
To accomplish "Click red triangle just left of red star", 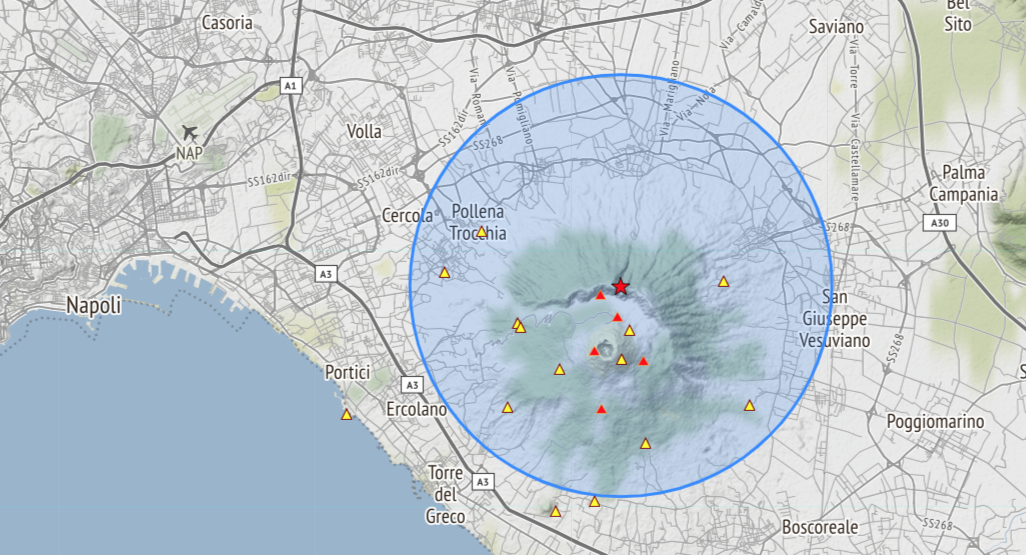I will (600, 295).
